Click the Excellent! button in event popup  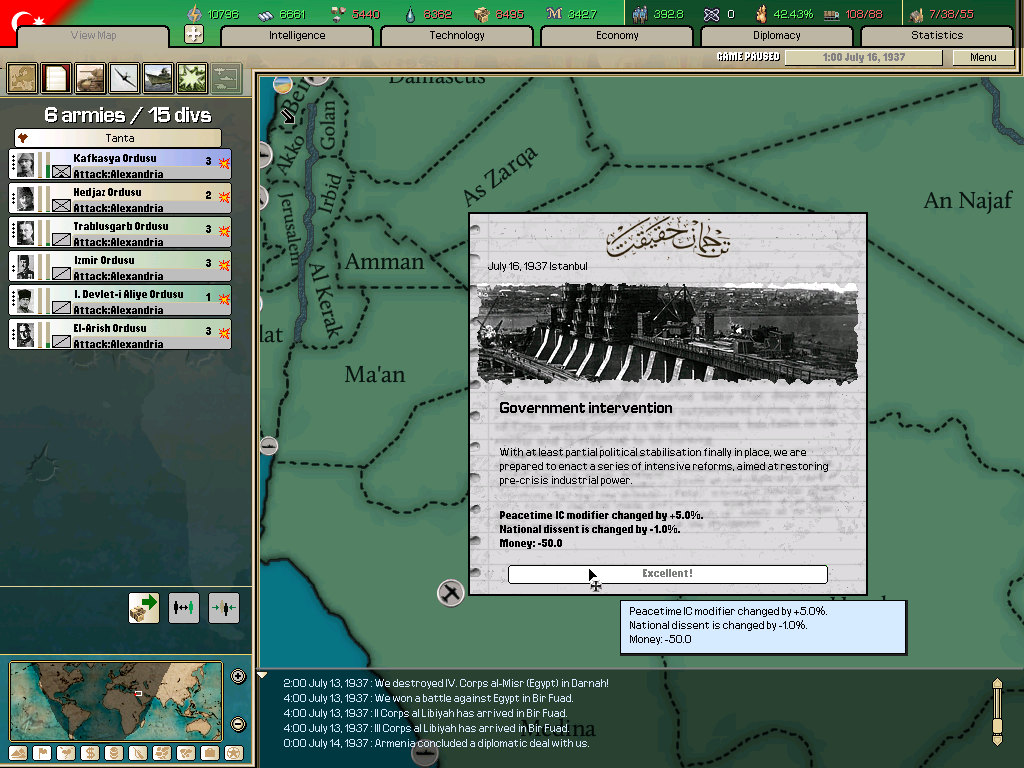click(667, 574)
